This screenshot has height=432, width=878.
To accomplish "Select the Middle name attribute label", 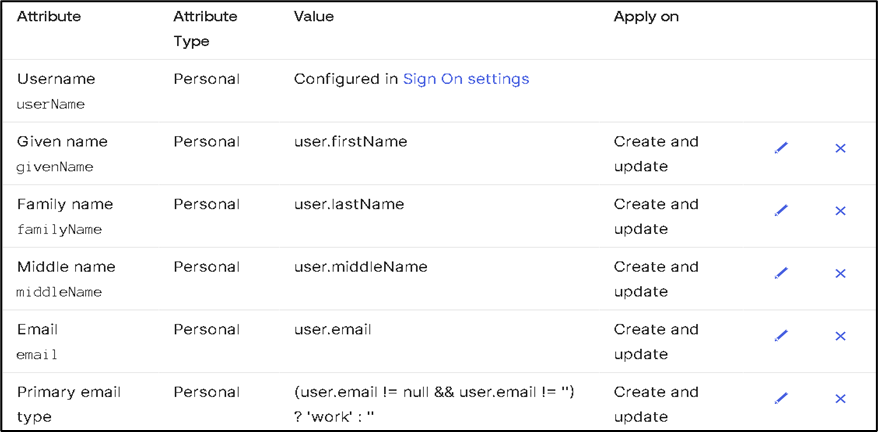I will (66, 267).
